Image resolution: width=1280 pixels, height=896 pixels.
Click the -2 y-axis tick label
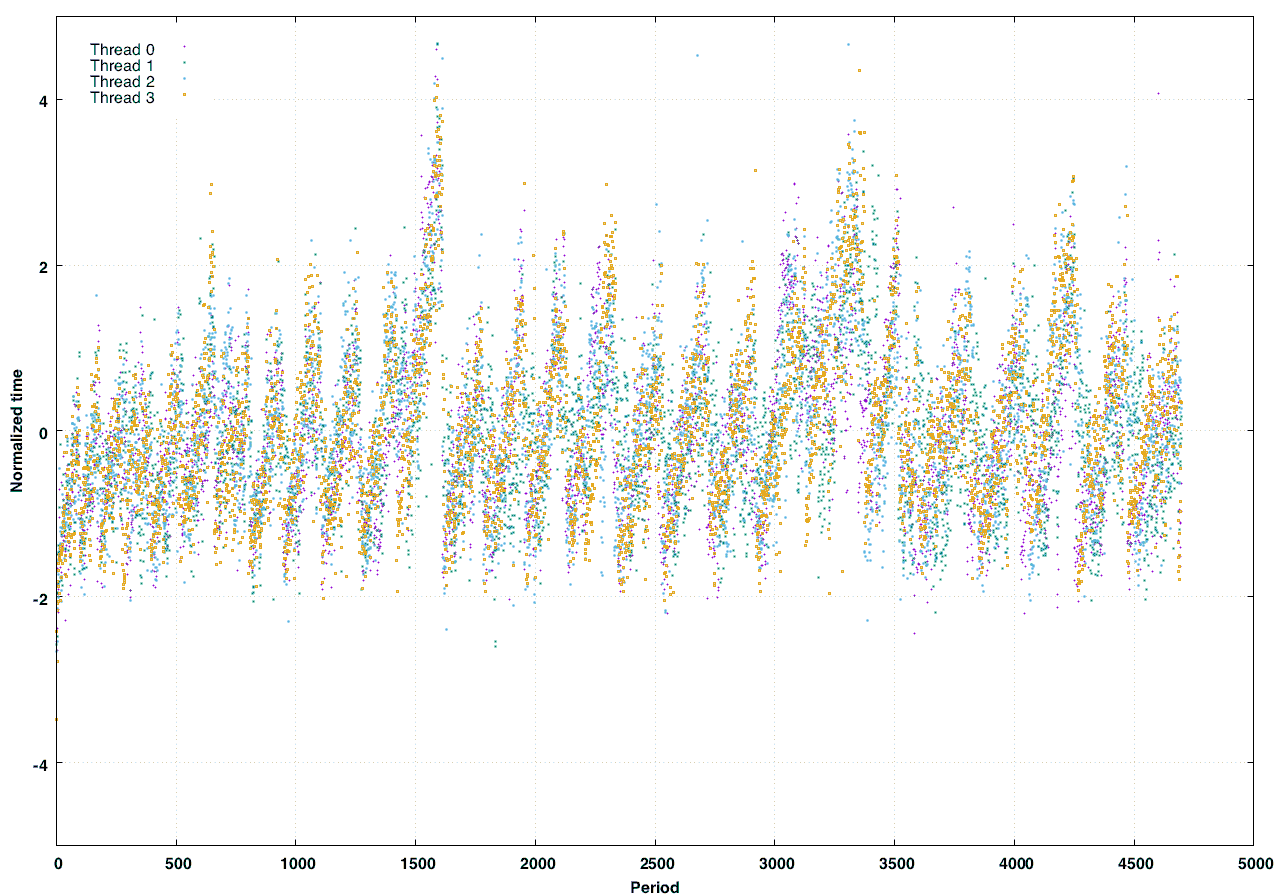coord(39,598)
